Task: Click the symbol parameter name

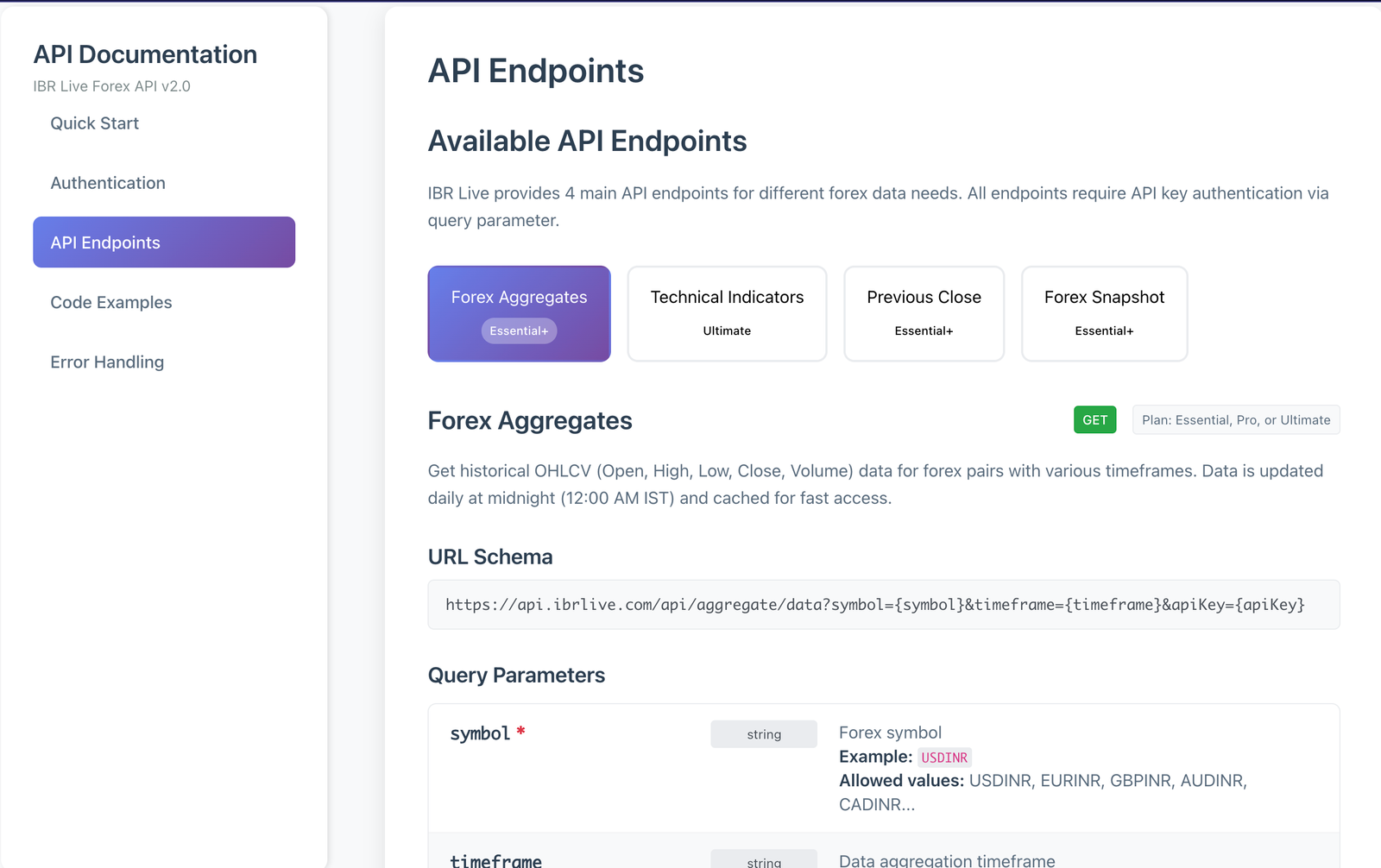Action: pyautogui.click(x=480, y=733)
